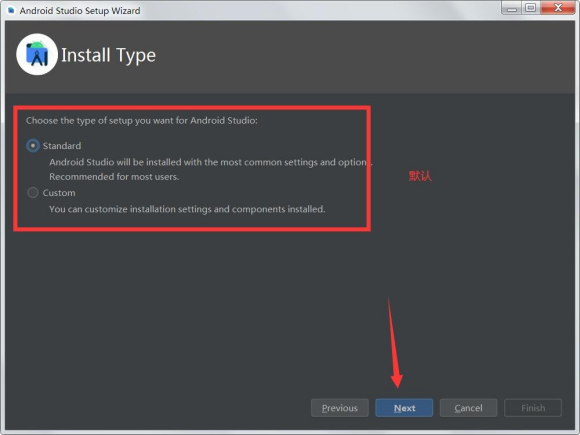Image resolution: width=580 pixels, height=435 pixels.
Task: Click the disabled Finish button
Action: 533,408
